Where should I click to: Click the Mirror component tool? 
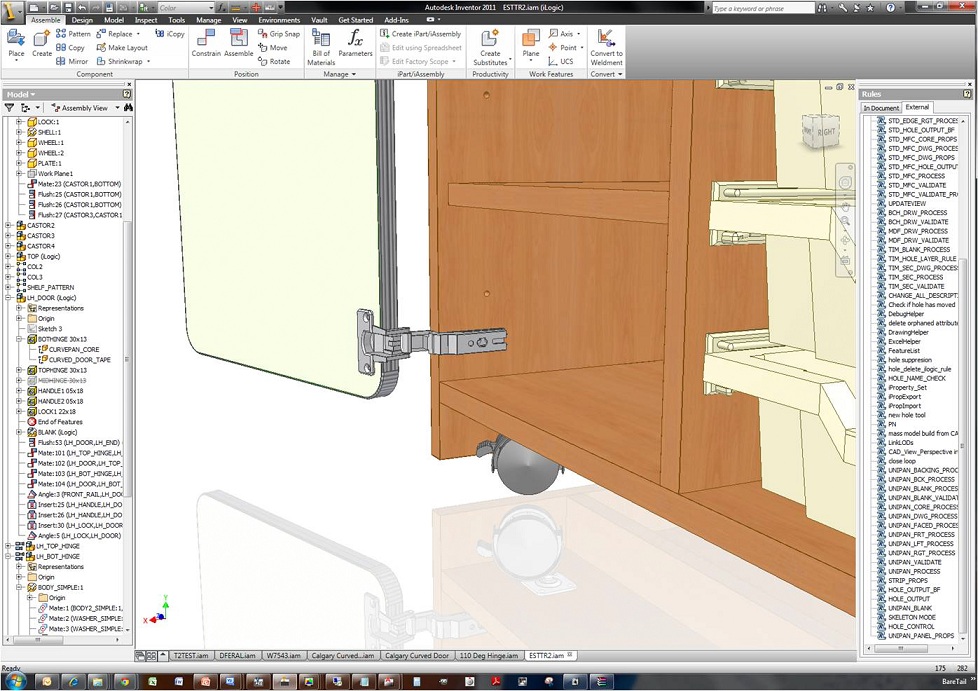pos(72,61)
